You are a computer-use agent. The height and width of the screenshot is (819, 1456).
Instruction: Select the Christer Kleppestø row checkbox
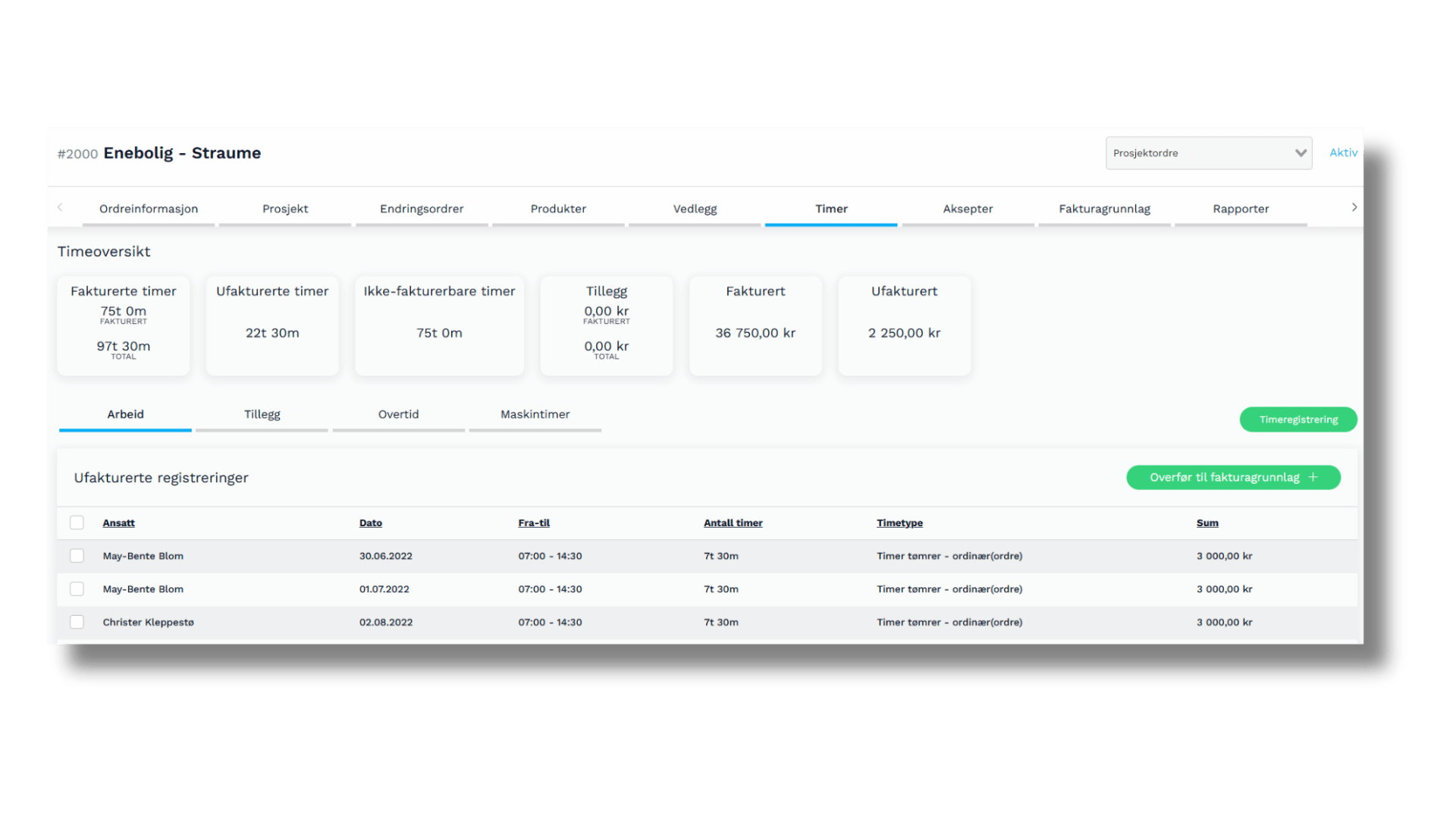[77, 622]
